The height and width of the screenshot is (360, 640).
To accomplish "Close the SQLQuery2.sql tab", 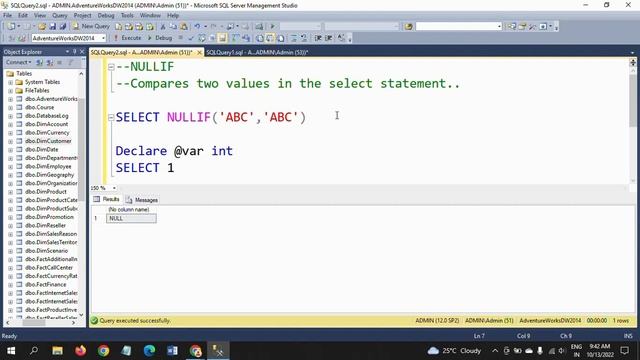I will click(199, 53).
